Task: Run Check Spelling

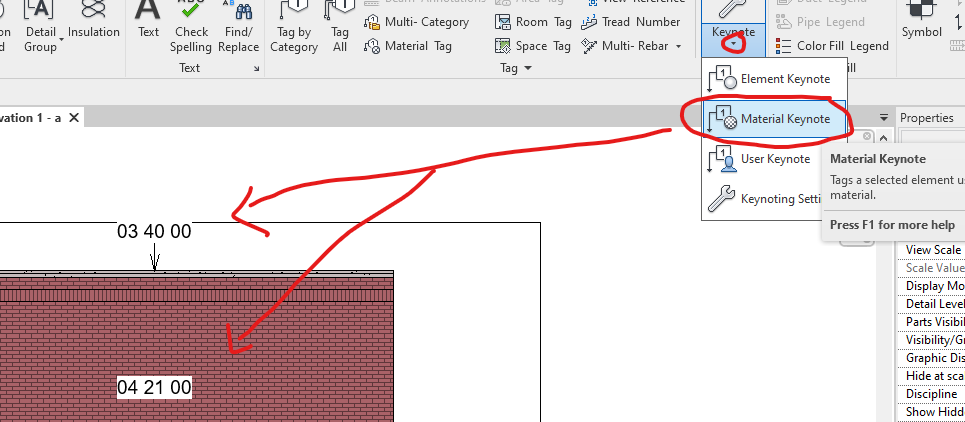Action: click(x=191, y=26)
